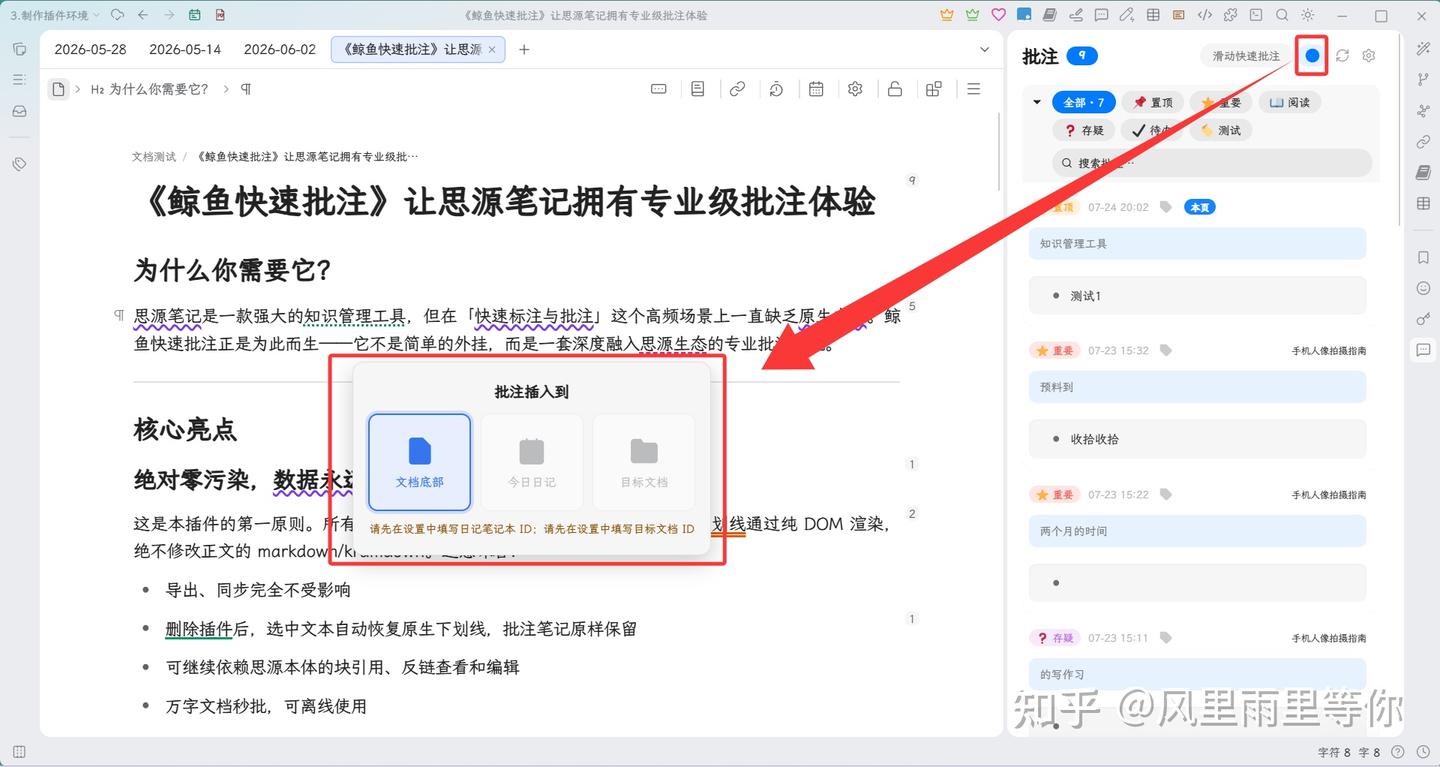Open the annotation comment panel icon
The width and height of the screenshot is (1440, 767).
click(x=1424, y=350)
